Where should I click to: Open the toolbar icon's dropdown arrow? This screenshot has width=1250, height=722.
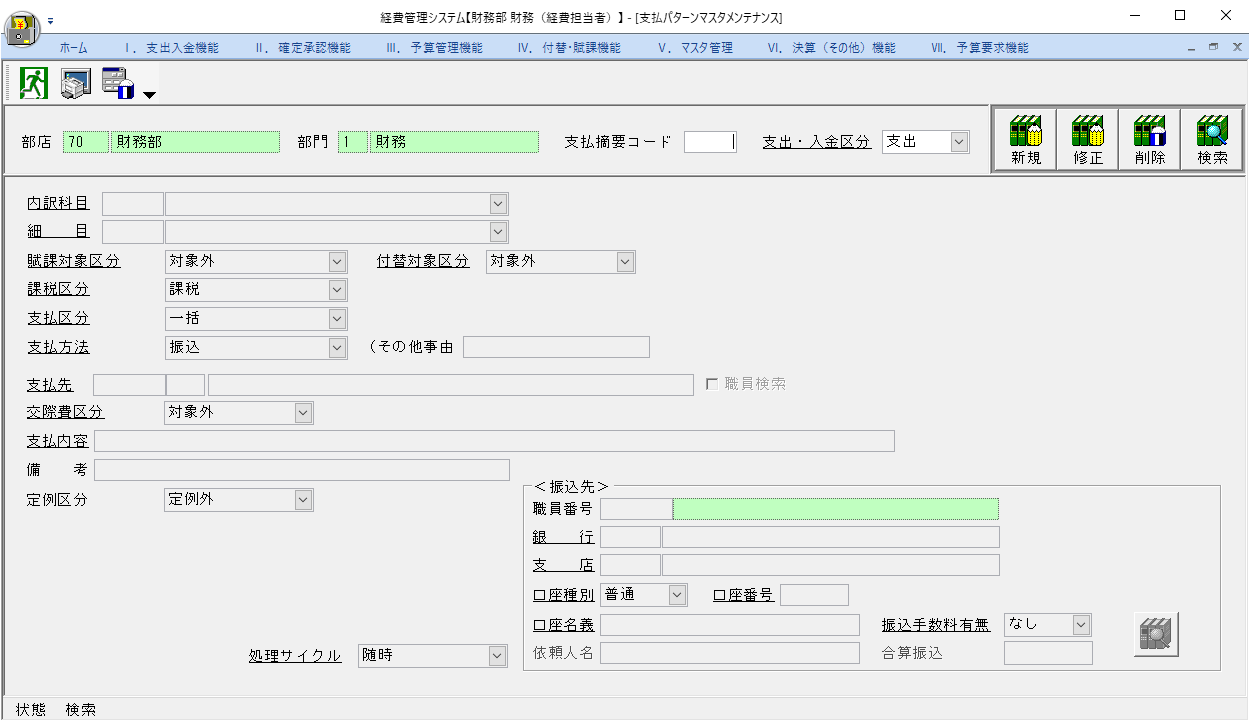(149, 95)
